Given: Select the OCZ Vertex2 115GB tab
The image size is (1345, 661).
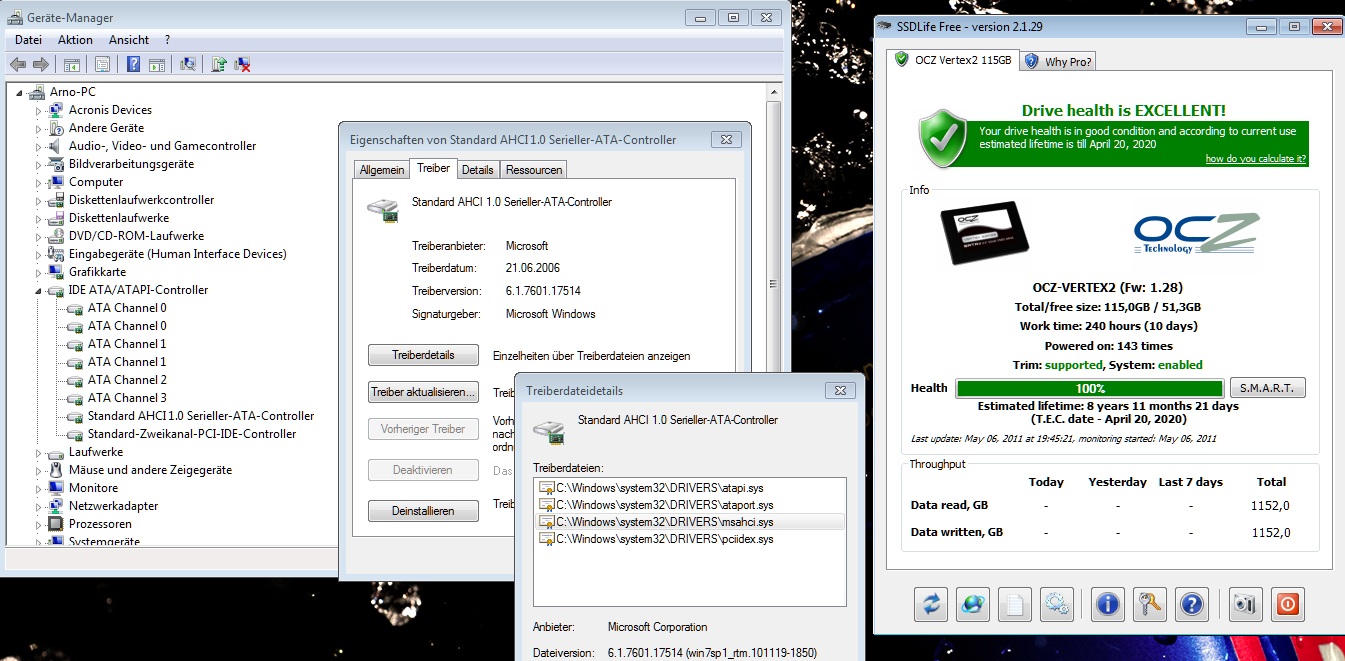Looking at the screenshot, I should (953, 60).
